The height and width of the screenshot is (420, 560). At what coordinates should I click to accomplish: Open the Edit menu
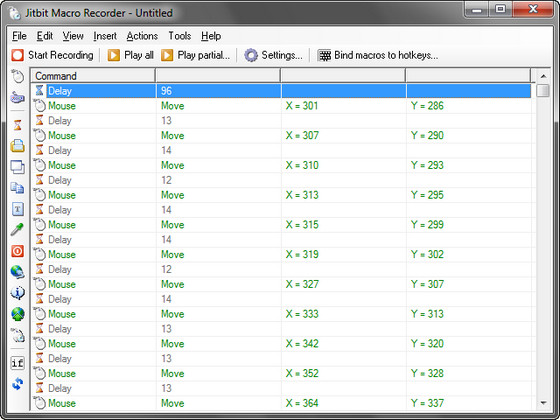(45, 36)
